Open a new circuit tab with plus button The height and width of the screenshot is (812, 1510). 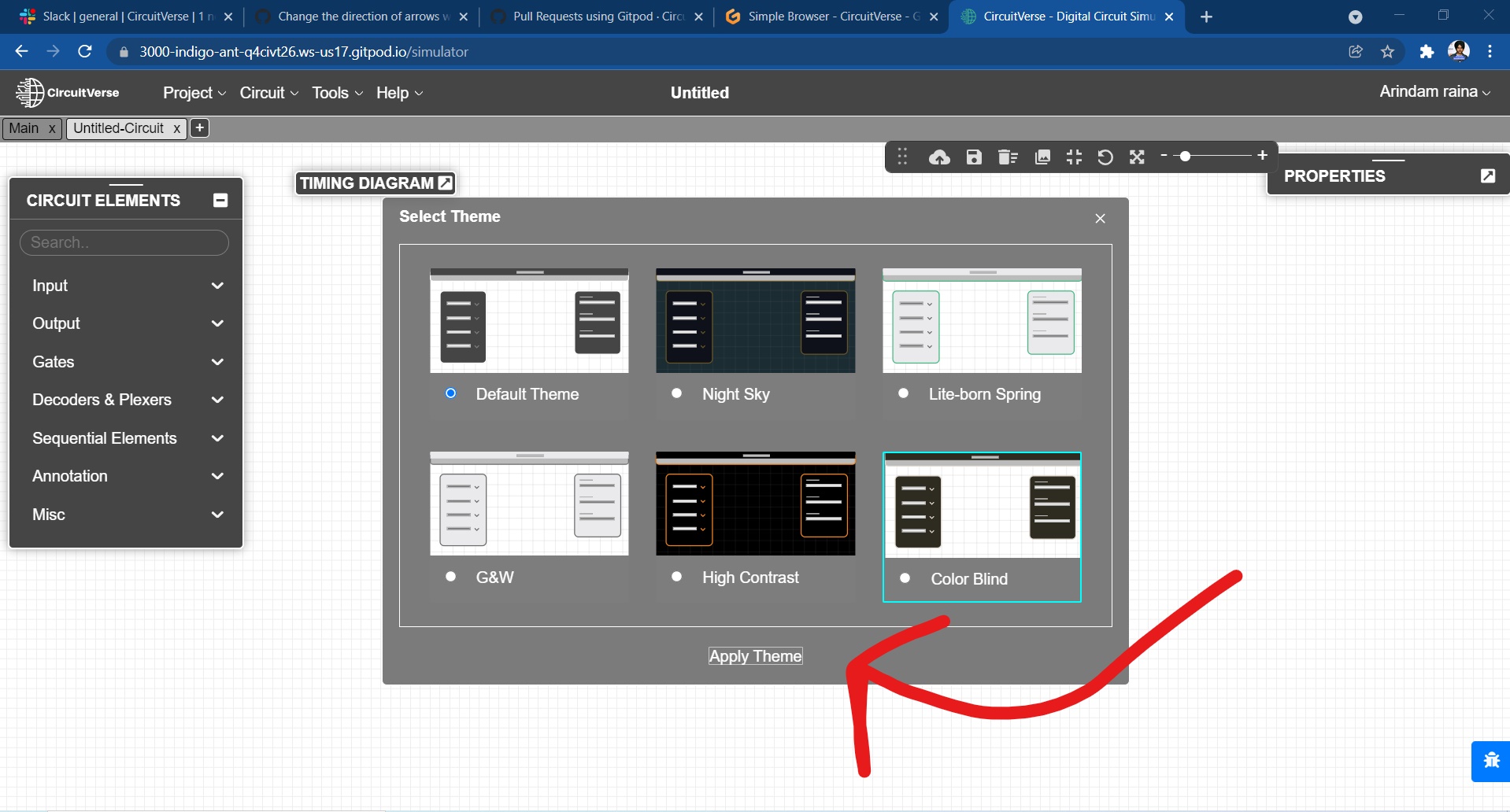point(199,127)
